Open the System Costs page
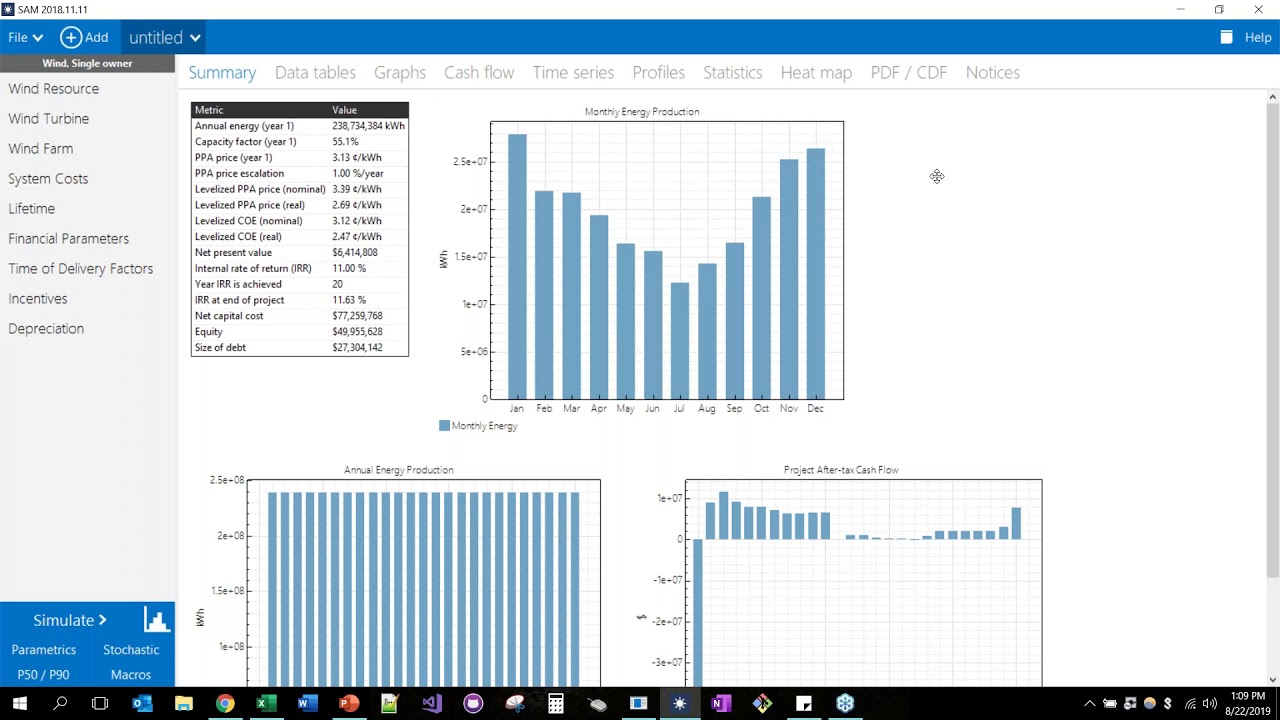Viewport: 1280px width, 720px height. click(48, 178)
